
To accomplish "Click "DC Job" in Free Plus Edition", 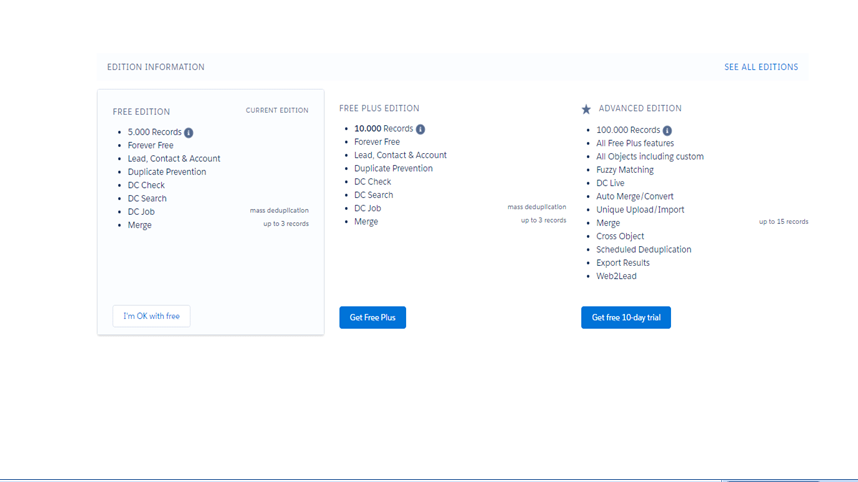I will coord(368,208).
